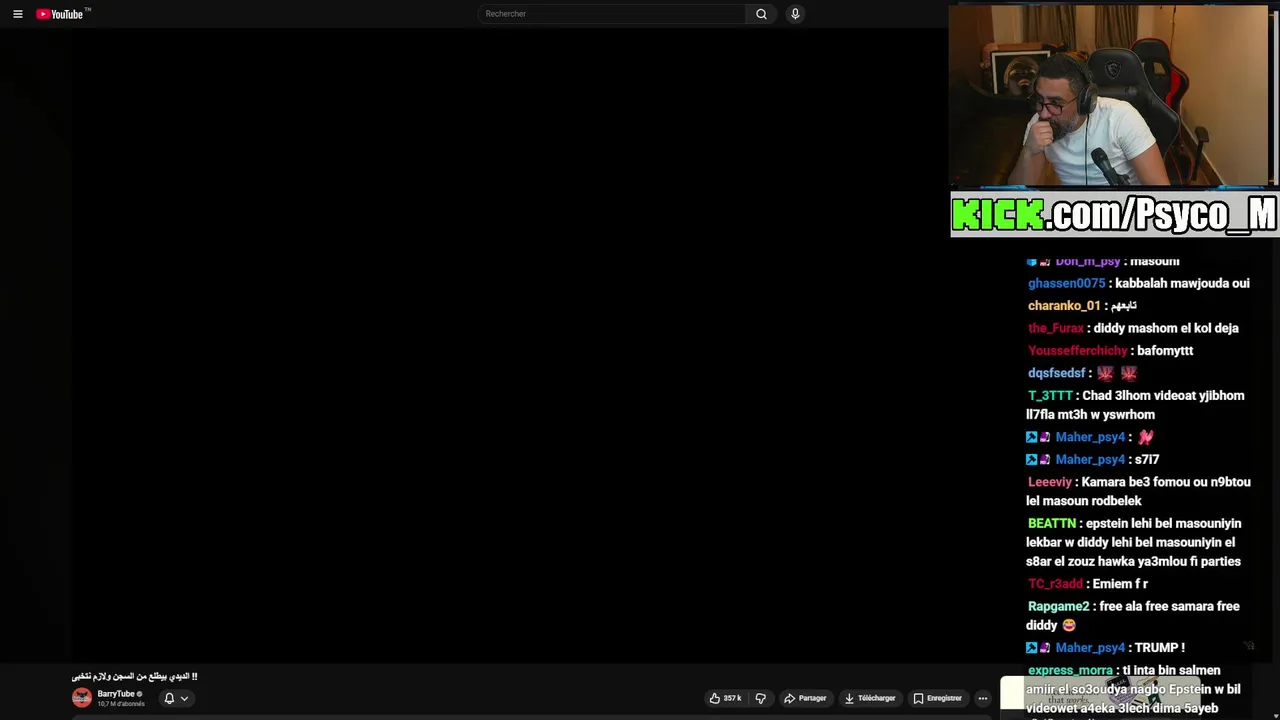Open the BarryTube channel name link
1280x720 pixels.
click(116, 694)
